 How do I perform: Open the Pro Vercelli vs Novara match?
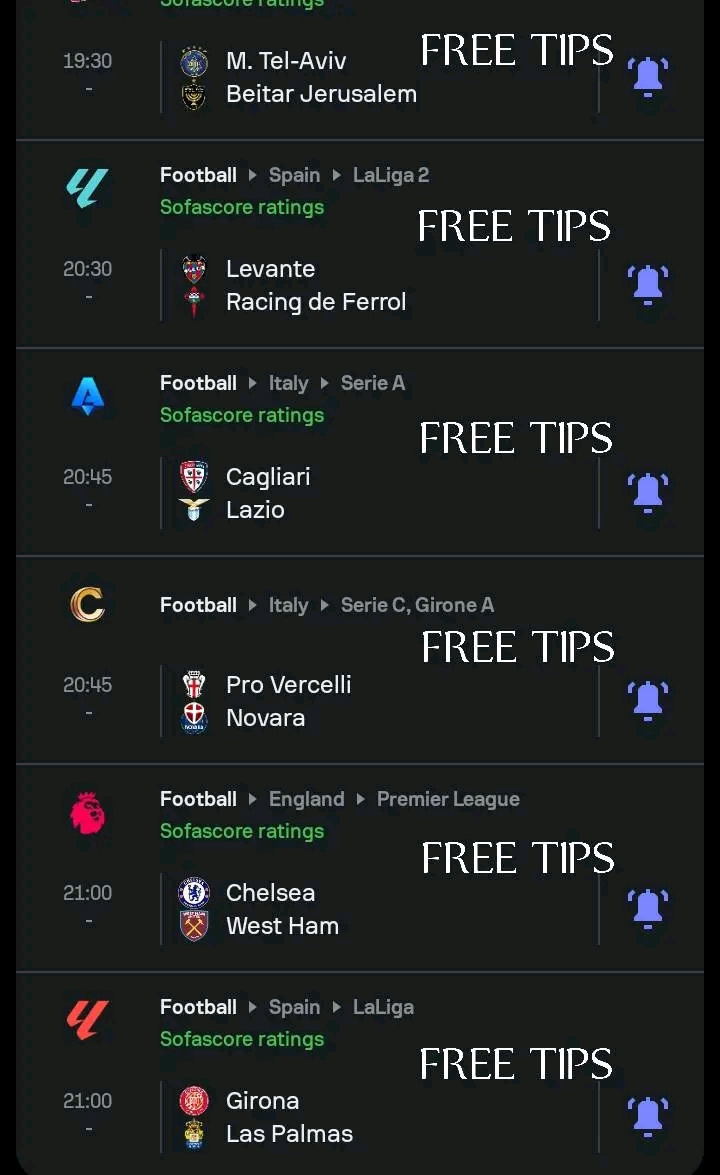(x=288, y=701)
